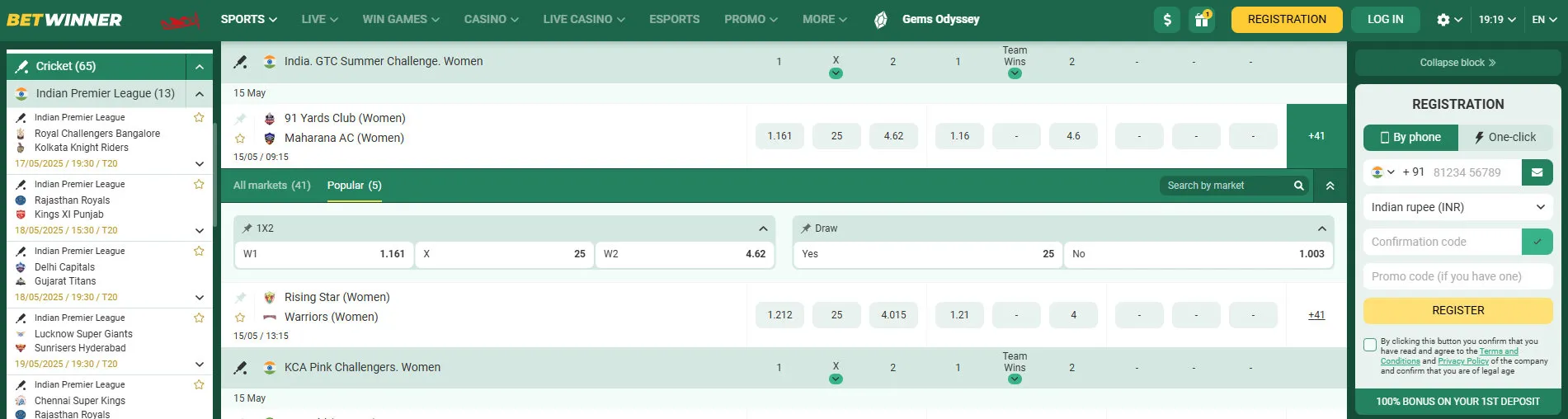Image resolution: width=1568 pixels, height=419 pixels.
Task: Open the PROMO menu
Action: pyautogui.click(x=751, y=19)
